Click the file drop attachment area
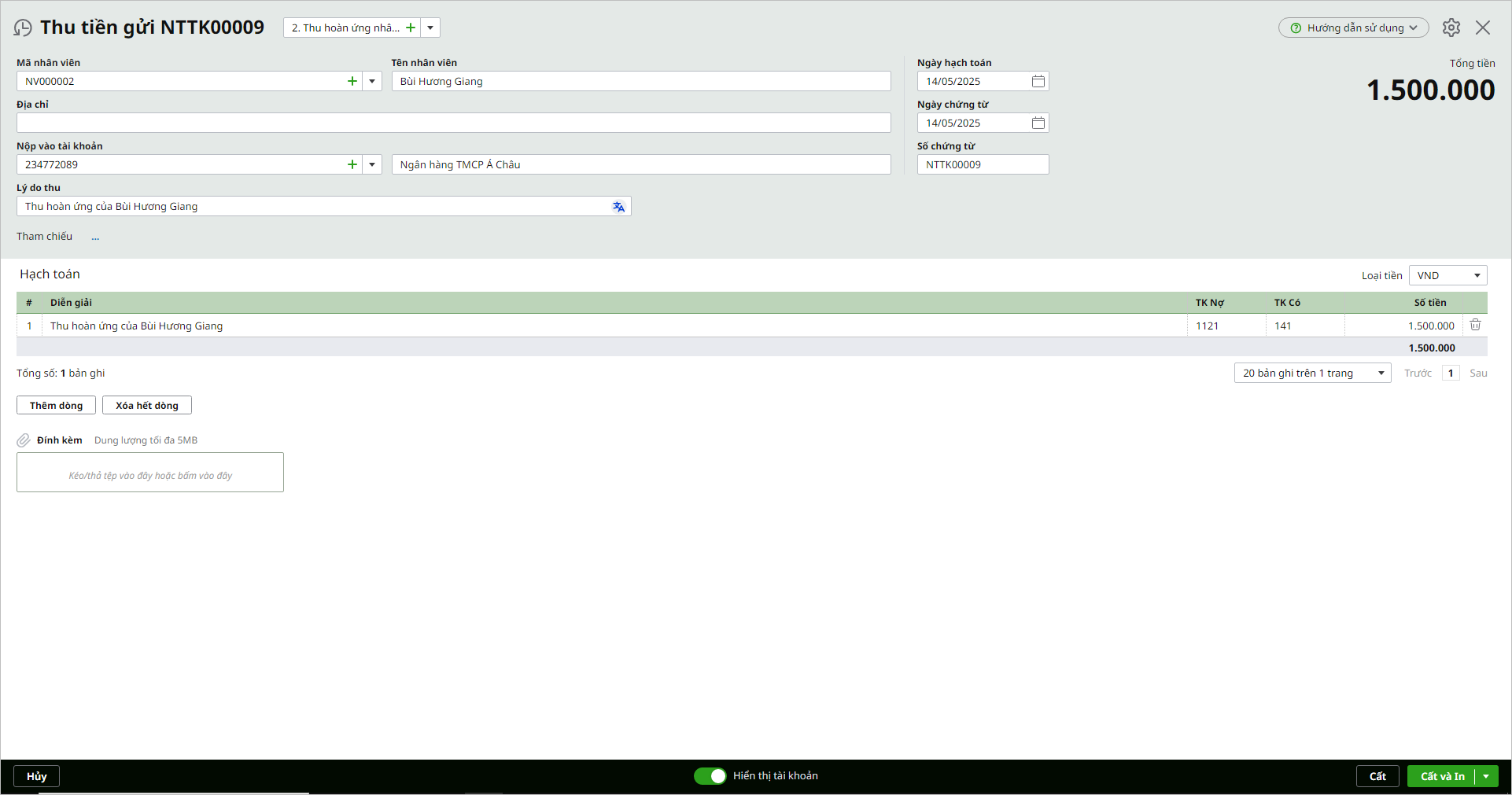This screenshot has height=795, width=1512. pos(150,472)
